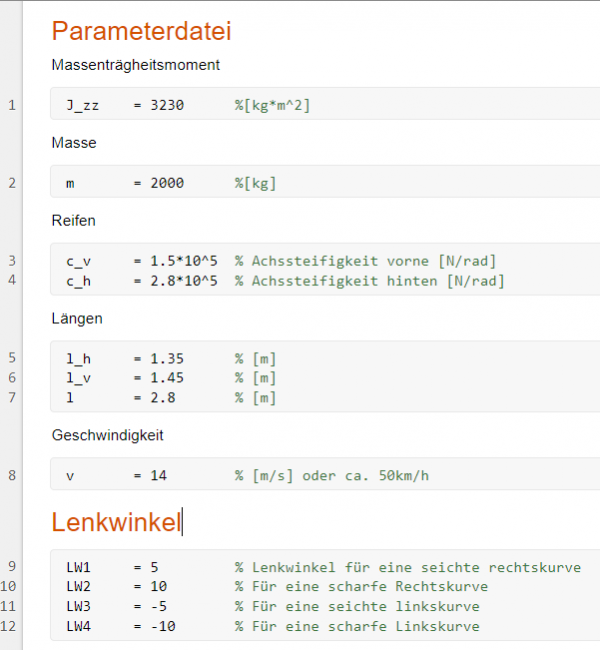Click the Massenträgheitsmoment text line

pos(135,65)
